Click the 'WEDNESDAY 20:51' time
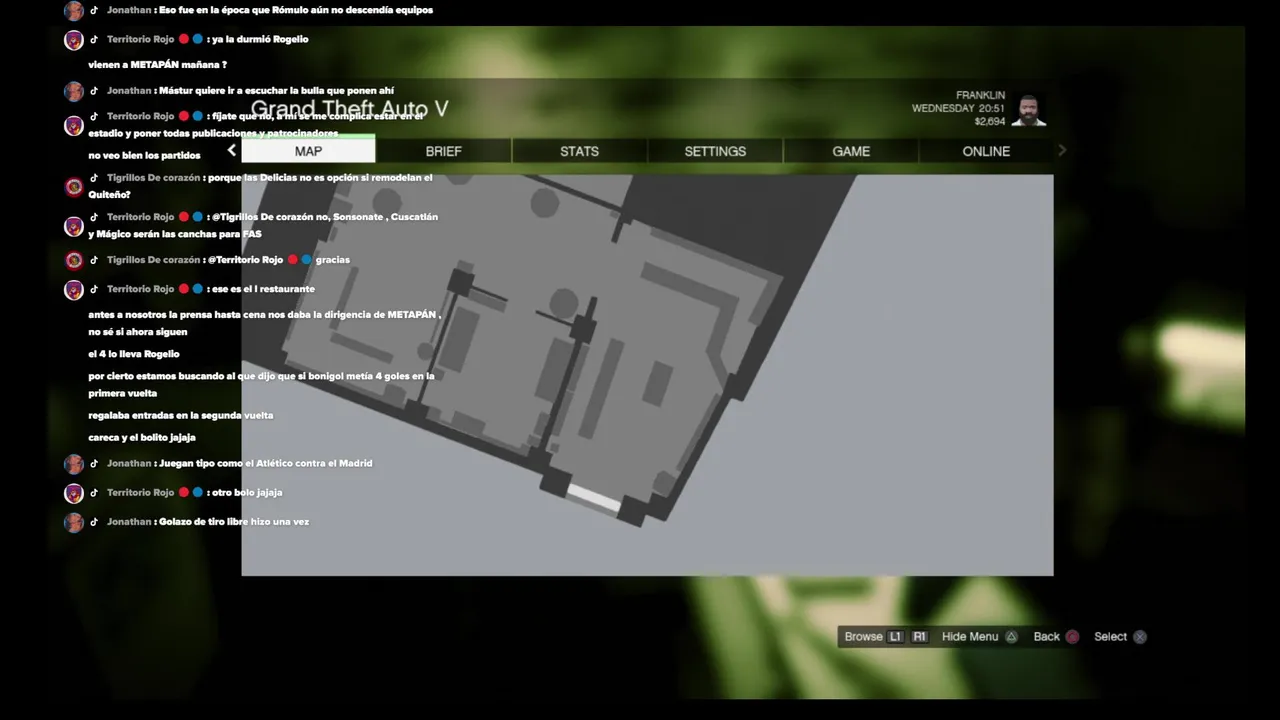 [x=958, y=108]
